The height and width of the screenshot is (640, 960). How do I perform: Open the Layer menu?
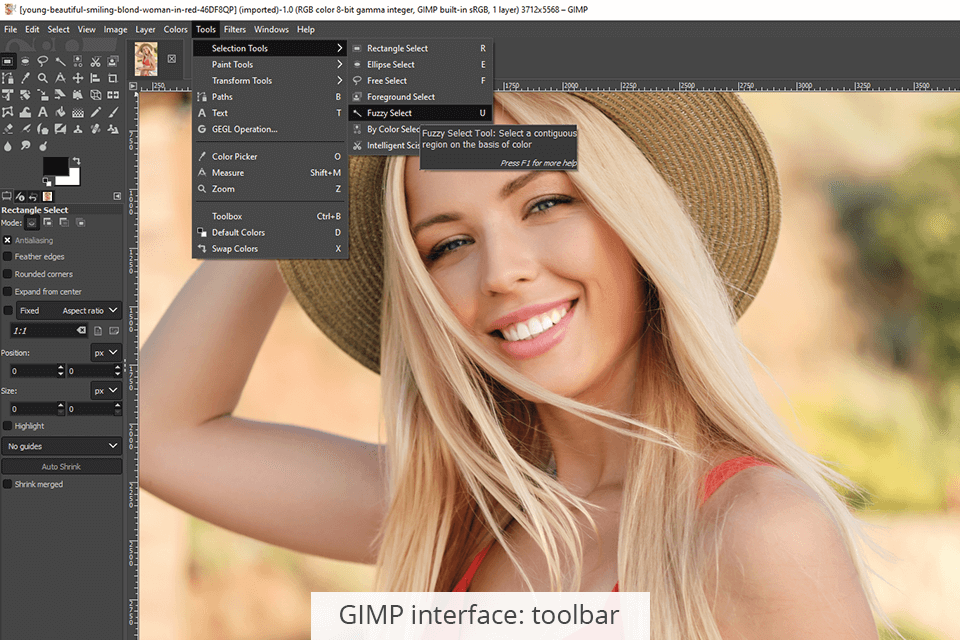click(145, 29)
